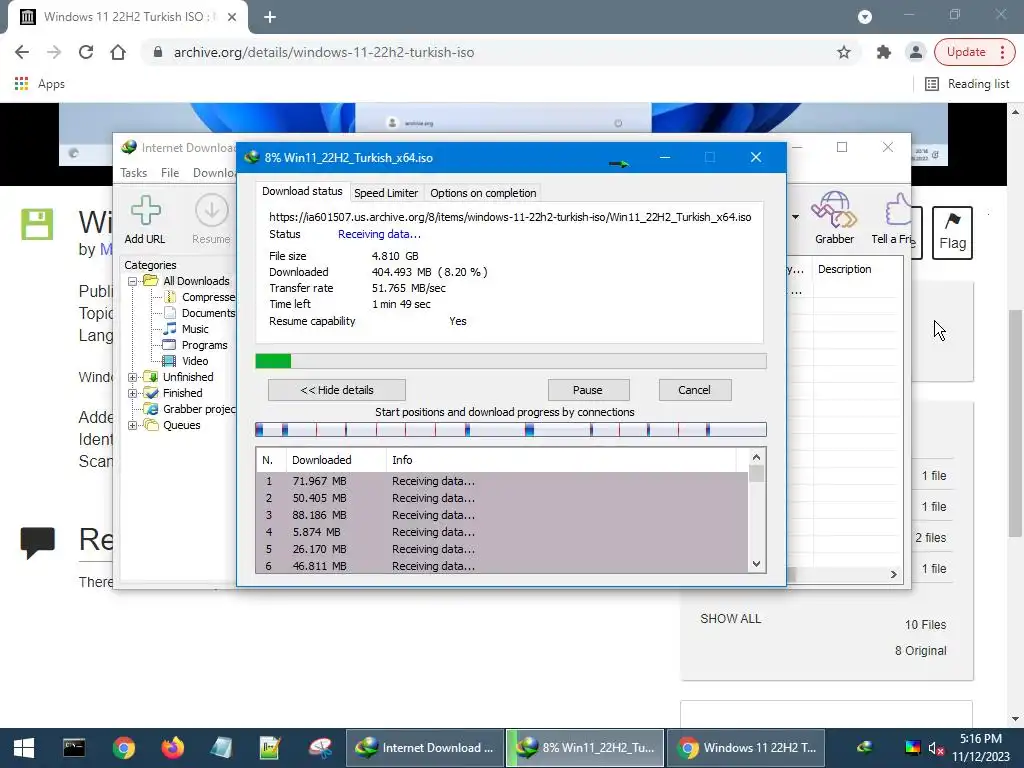
Task: Open Chrome home page button
Action: point(118,52)
